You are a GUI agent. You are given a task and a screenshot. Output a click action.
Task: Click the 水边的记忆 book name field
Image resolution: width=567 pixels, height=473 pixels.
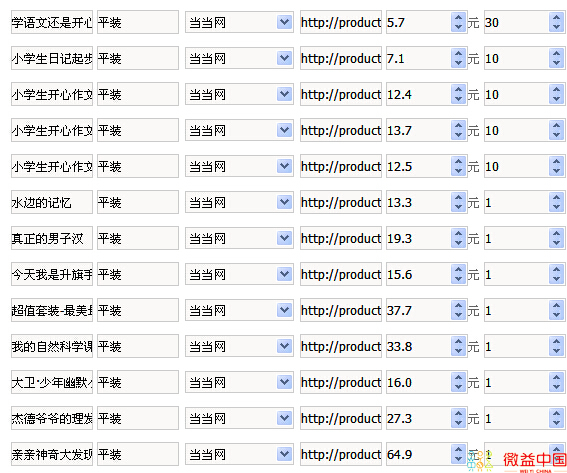(x=52, y=202)
